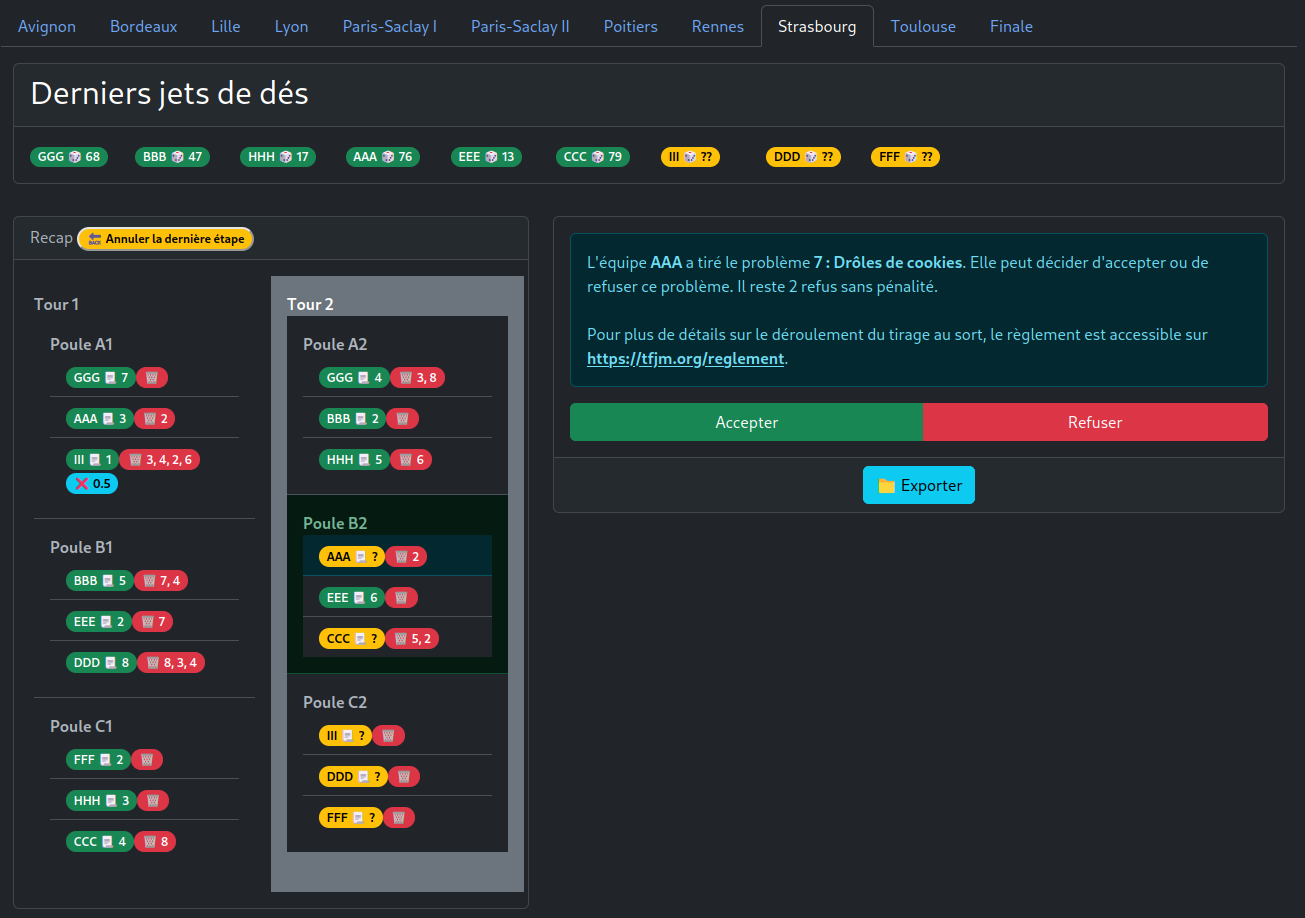Click the wastebasket icon next to GGG in Poule A1
The height and width of the screenshot is (918, 1305).
tap(151, 377)
